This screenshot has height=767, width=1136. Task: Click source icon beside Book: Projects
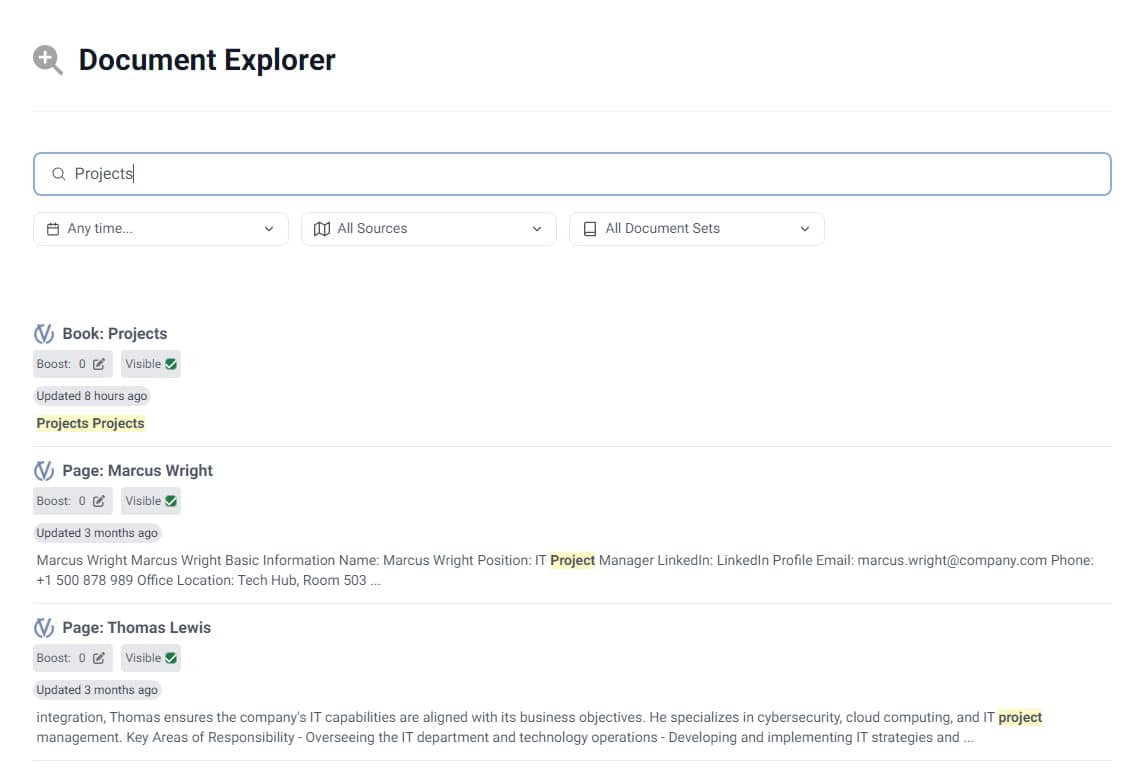(44, 334)
